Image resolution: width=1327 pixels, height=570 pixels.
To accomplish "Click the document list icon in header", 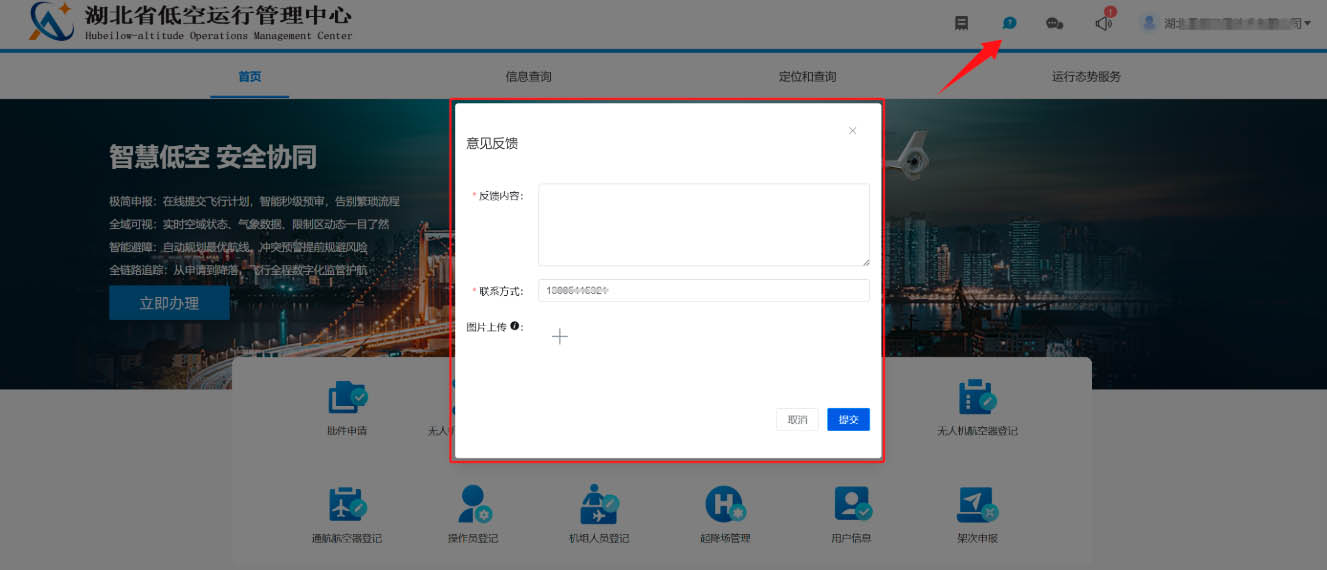I will 961,23.
